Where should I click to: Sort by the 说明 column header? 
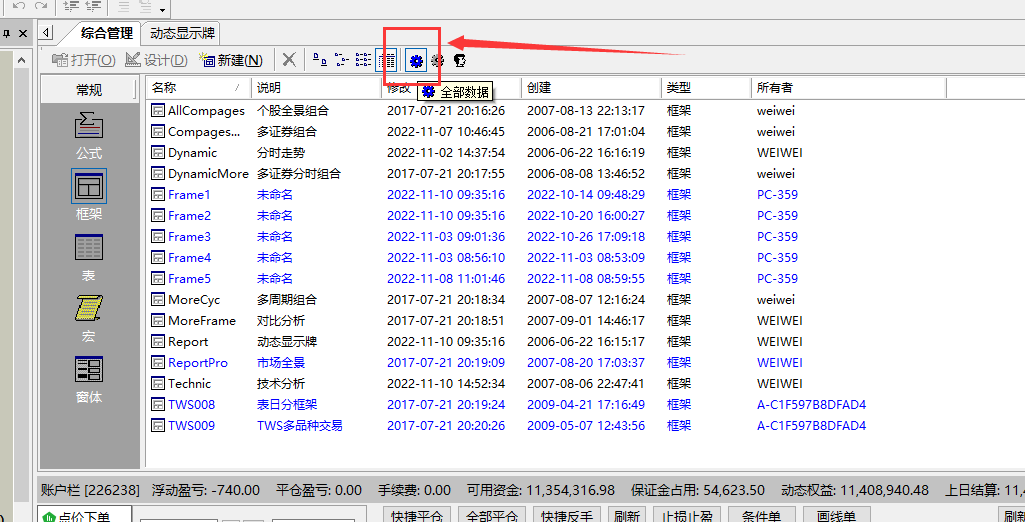click(316, 88)
